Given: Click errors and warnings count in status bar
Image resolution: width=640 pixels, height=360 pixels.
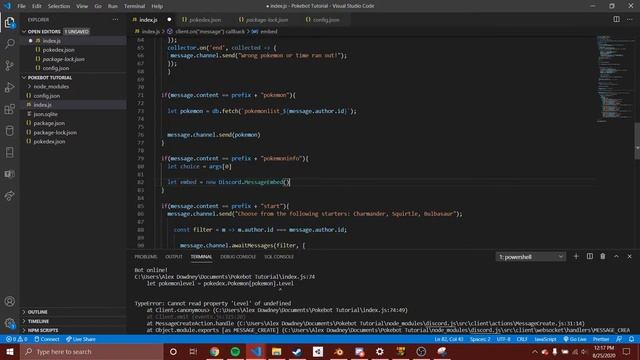Looking at the screenshot, I should click(17, 339).
